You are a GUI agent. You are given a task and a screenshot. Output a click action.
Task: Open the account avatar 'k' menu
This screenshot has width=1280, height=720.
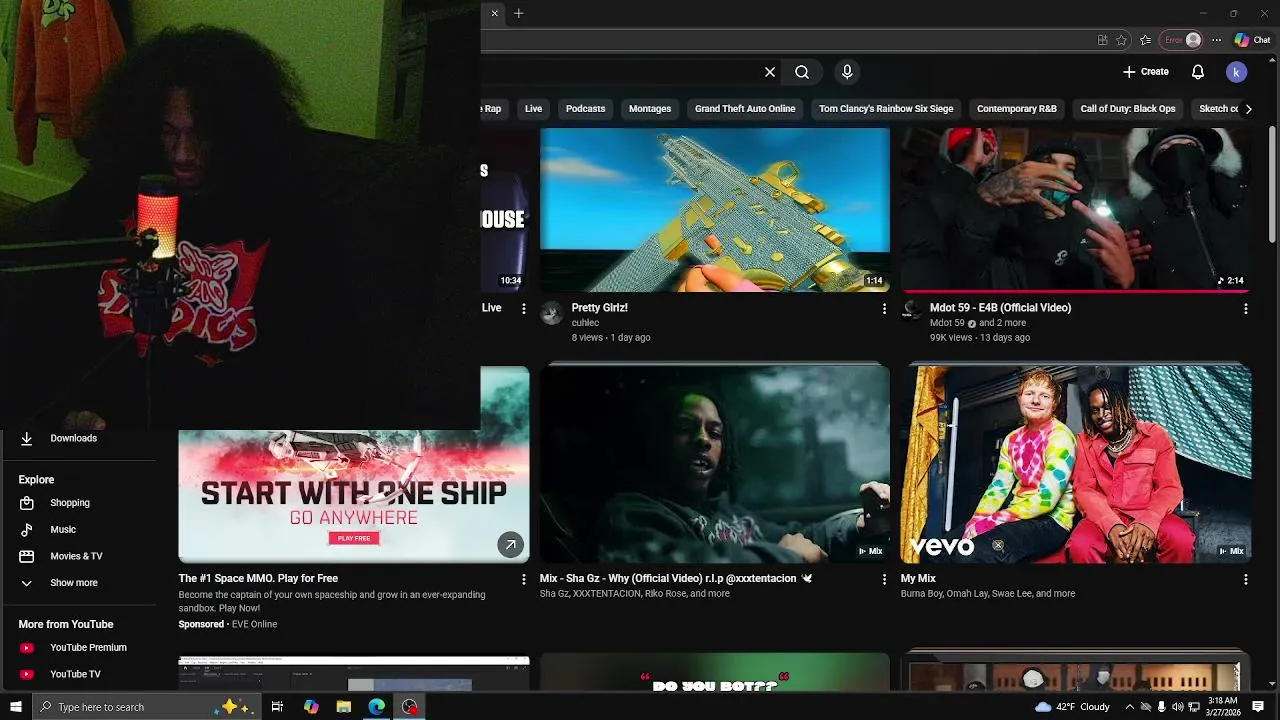pyautogui.click(x=1236, y=72)
